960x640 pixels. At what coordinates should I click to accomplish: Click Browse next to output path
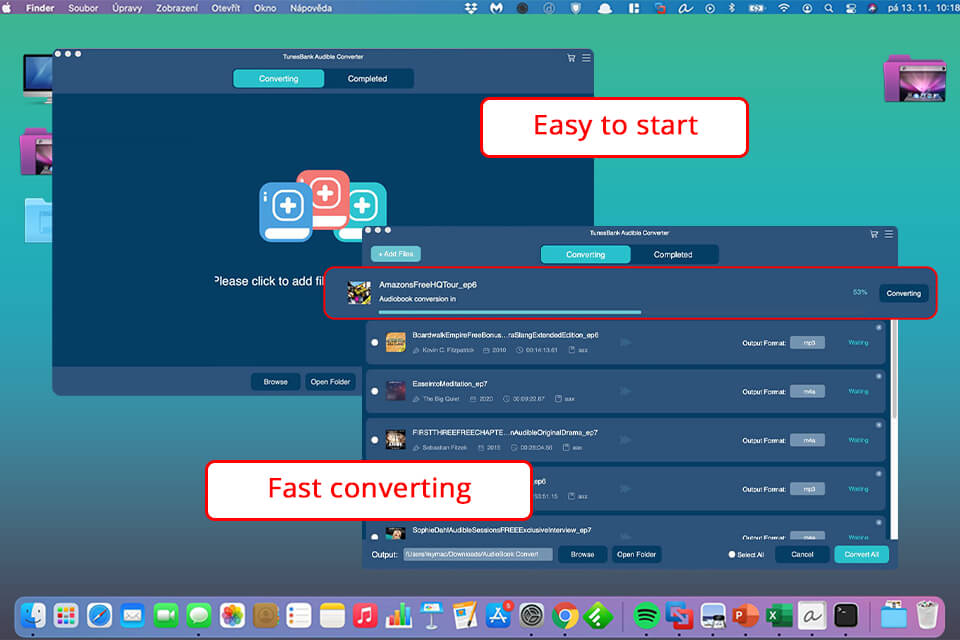tap(582, 554)
